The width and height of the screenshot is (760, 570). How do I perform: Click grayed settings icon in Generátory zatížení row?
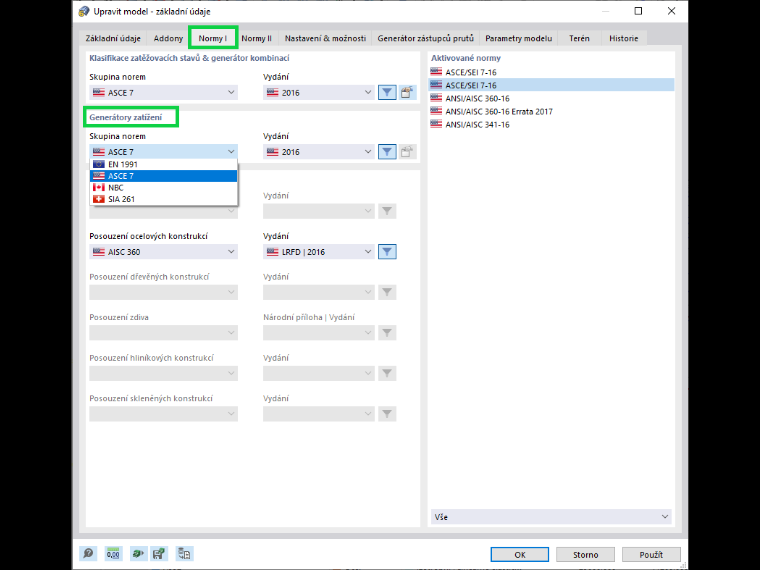[x=407, y=152]
